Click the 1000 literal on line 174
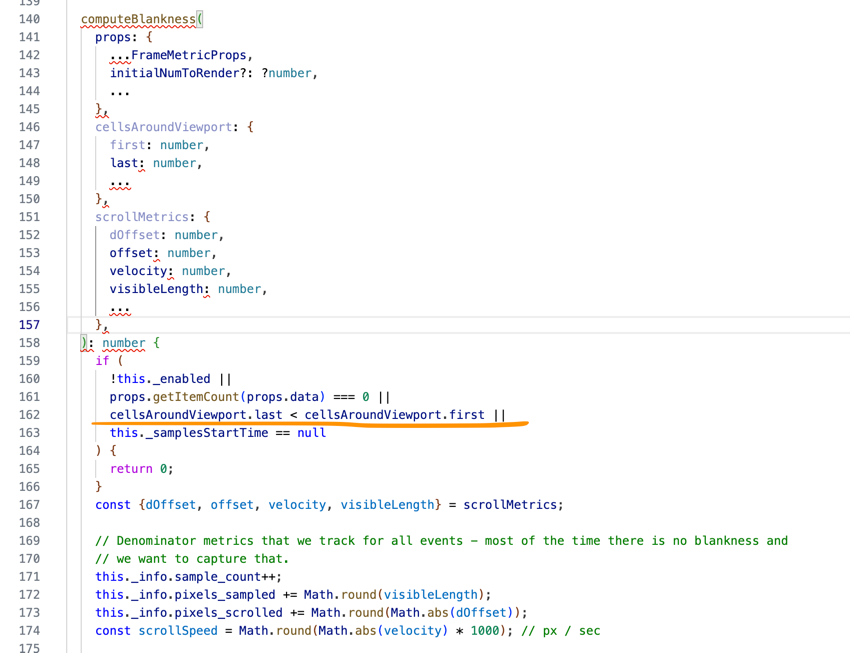Image resolution: width=850 pixels, height=653 pixels. 485,631
